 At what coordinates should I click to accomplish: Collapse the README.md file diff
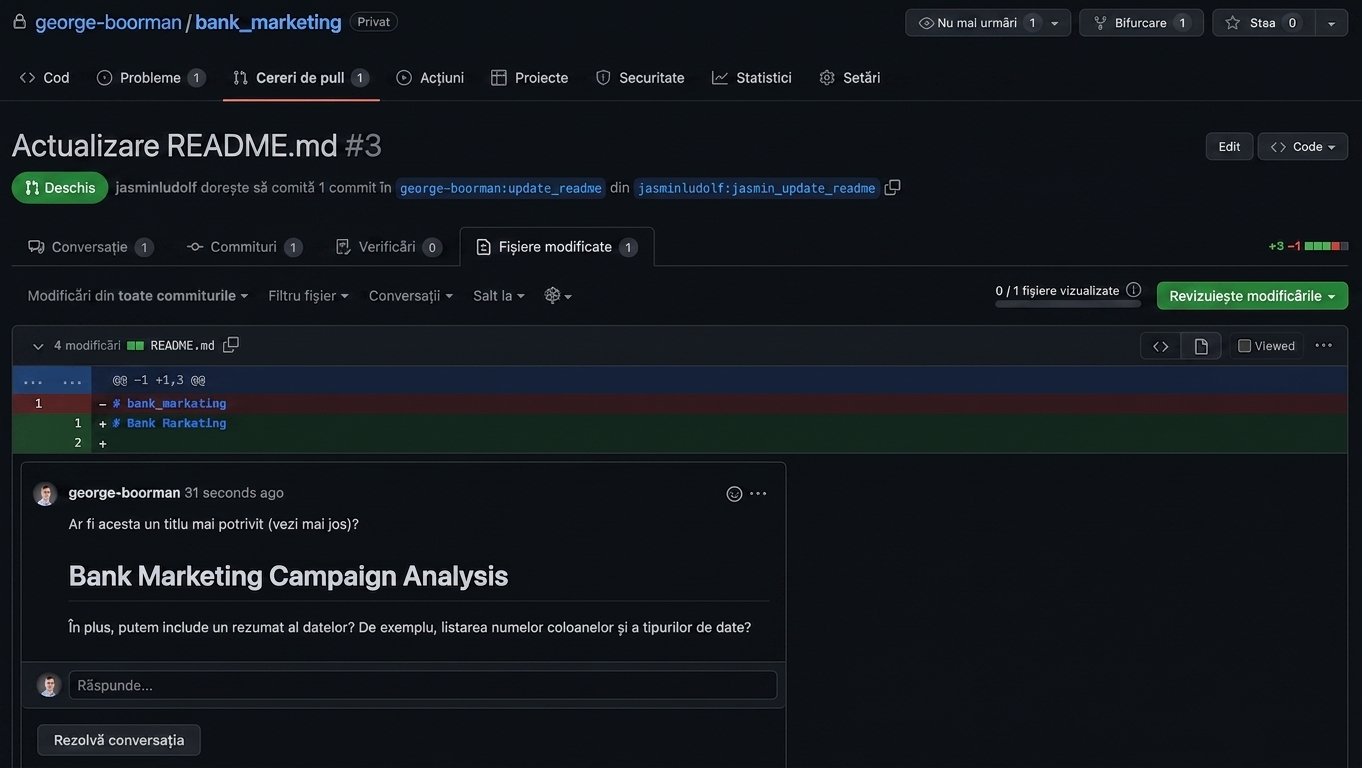(38, 346)
